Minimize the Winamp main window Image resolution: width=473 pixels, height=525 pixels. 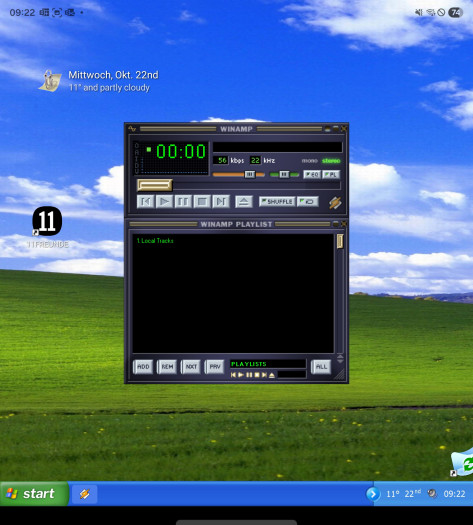click(x=328, y=129)
